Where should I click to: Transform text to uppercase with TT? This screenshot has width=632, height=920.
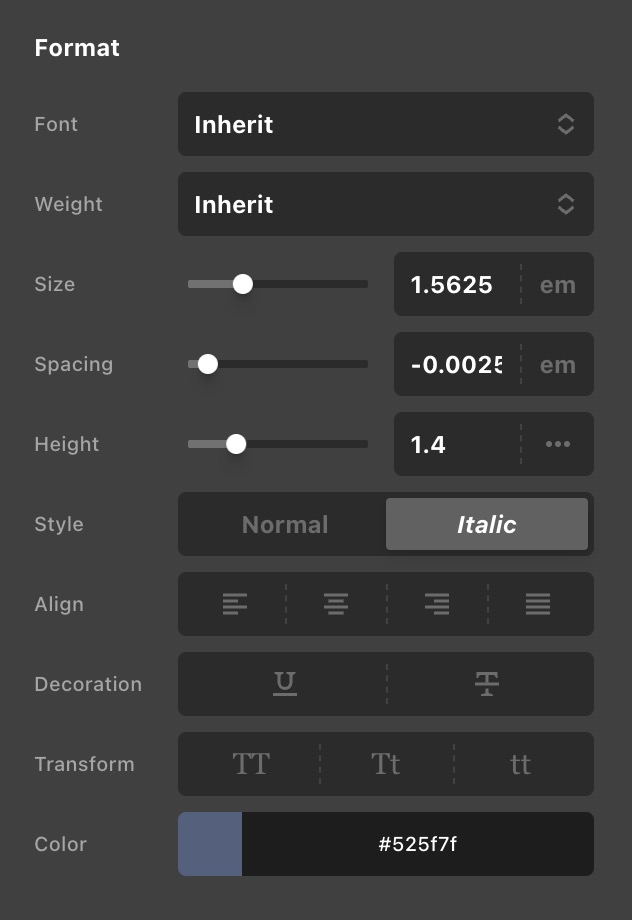pos(251,764)
